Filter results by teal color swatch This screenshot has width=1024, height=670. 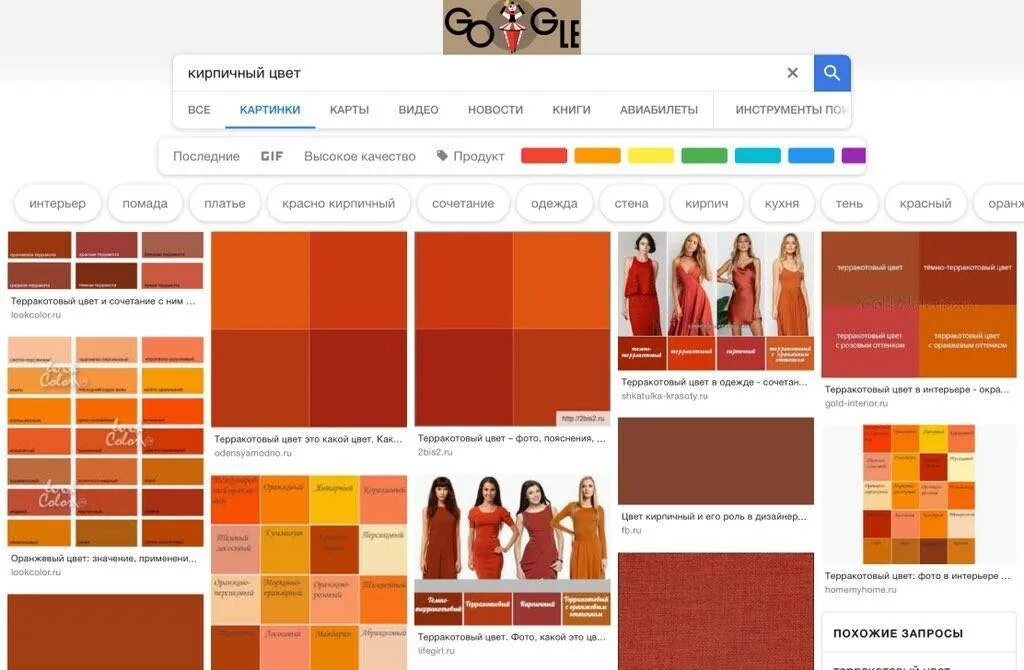coord(758,155)
